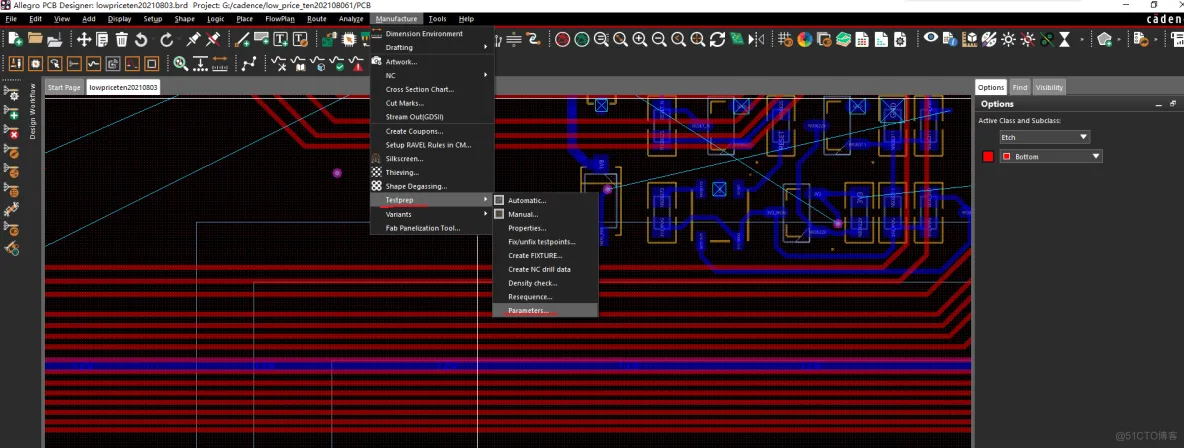Choose Density check... entry
1184x448 pixels.
tap(545, 283)
